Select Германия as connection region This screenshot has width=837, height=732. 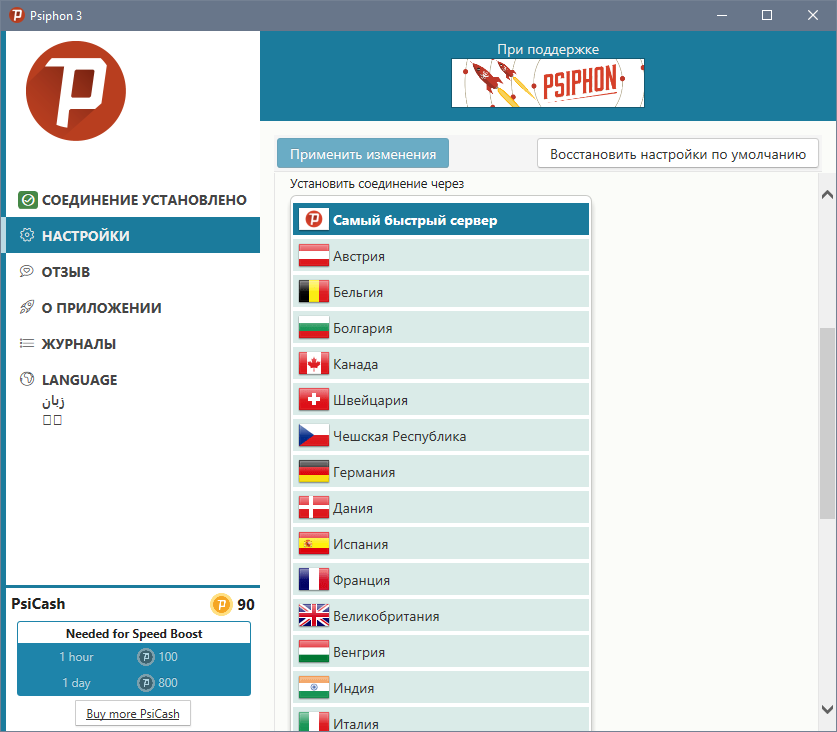(x=441, y=472)
